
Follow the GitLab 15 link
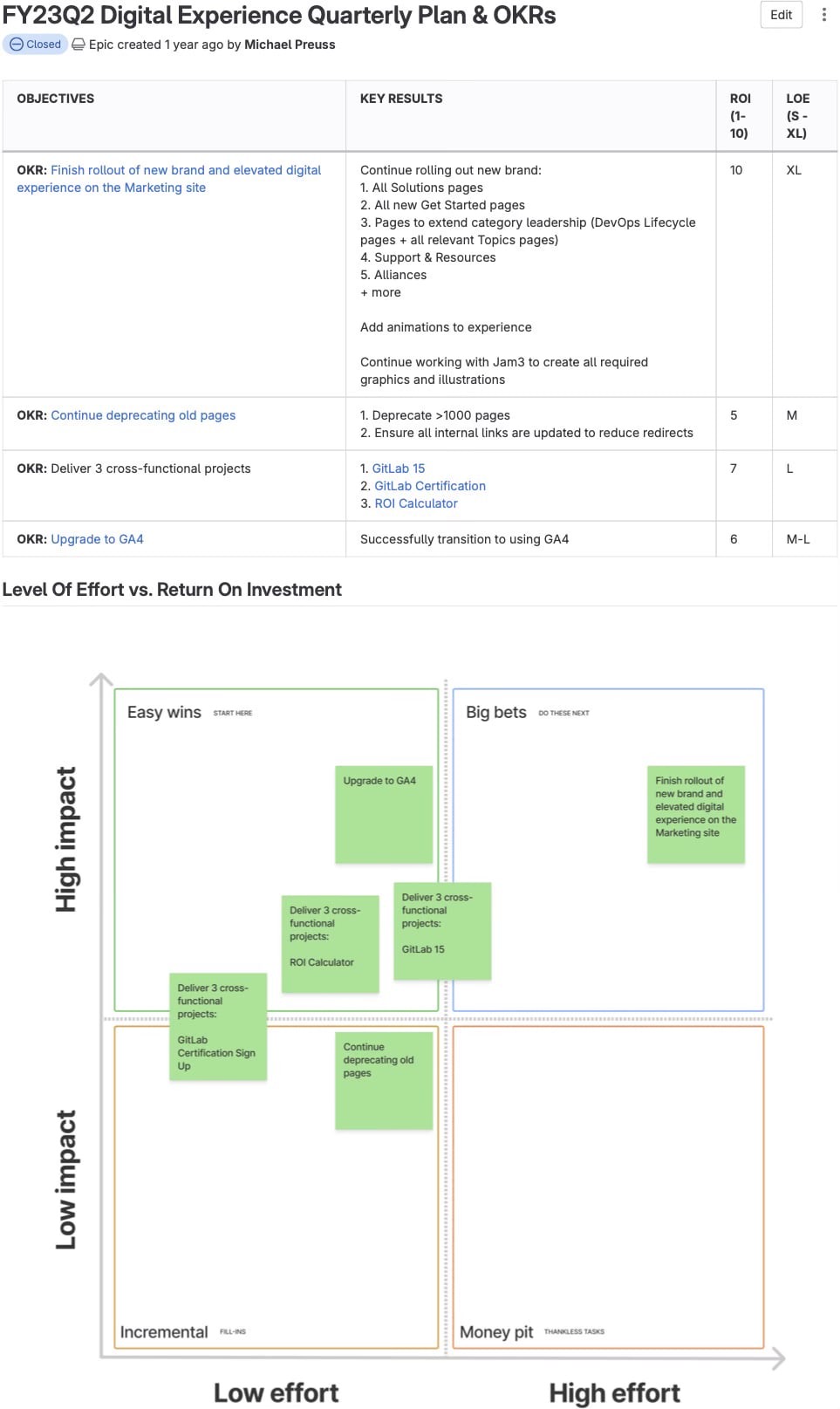pyautogui.click(x=399, y=469)
